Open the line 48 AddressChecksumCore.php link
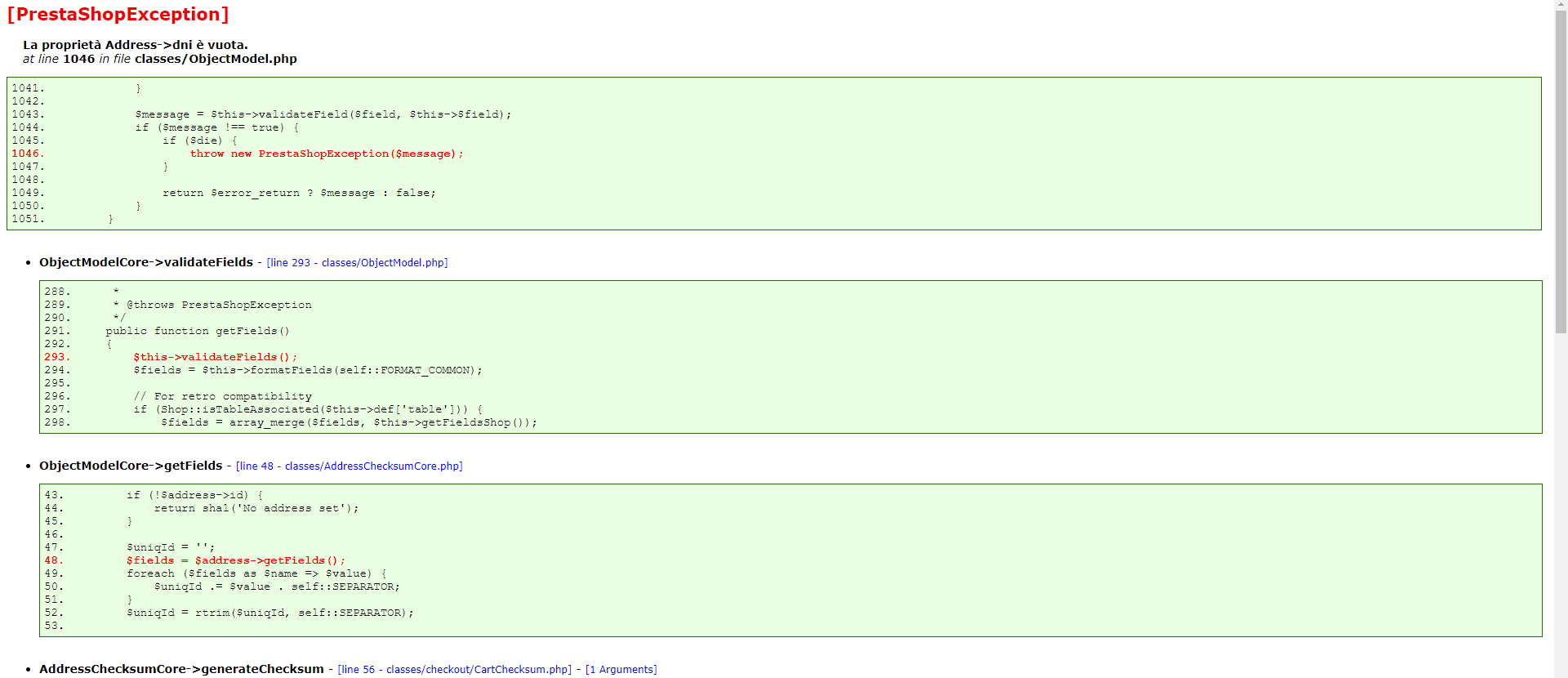The image size is (1568, 678). pyautogui.click(x=350, y=466)
